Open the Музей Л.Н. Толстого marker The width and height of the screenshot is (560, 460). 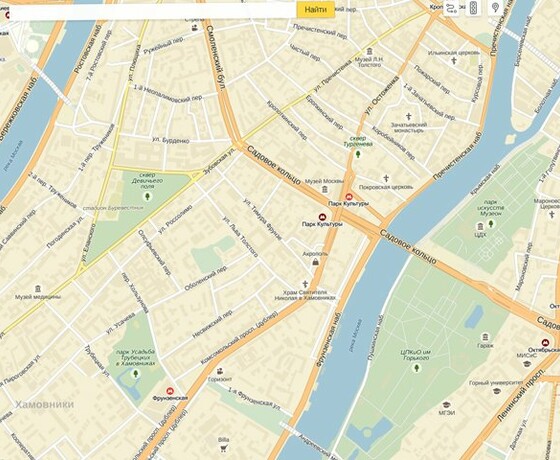point(369,51)
